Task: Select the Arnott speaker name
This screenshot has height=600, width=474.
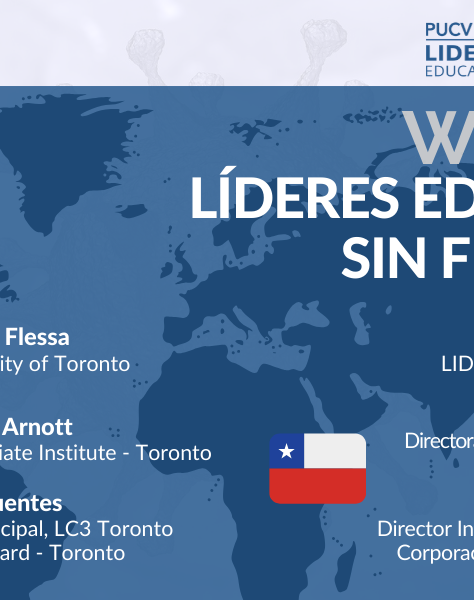Action: click(37, 427)
